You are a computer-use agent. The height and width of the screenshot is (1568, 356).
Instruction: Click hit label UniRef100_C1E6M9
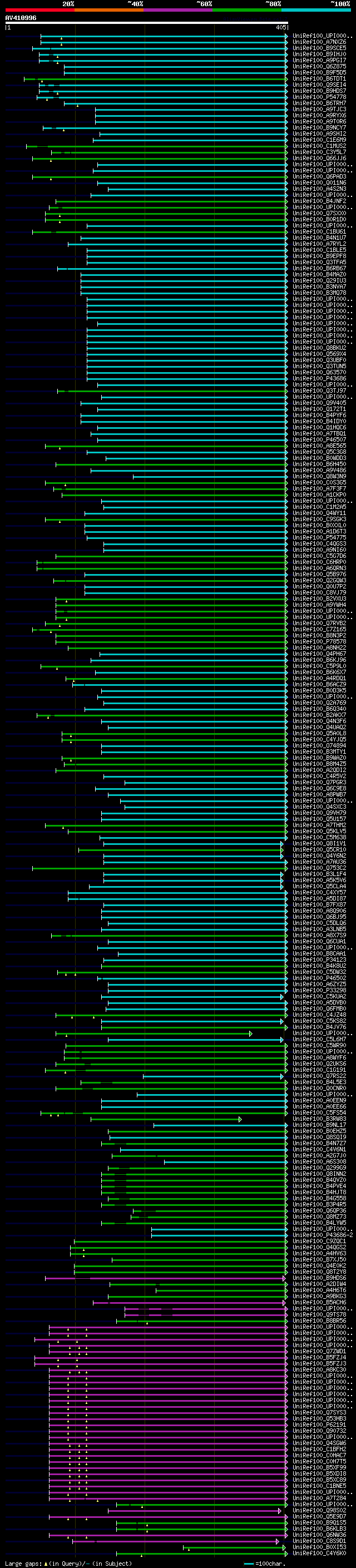click(319, 140)
